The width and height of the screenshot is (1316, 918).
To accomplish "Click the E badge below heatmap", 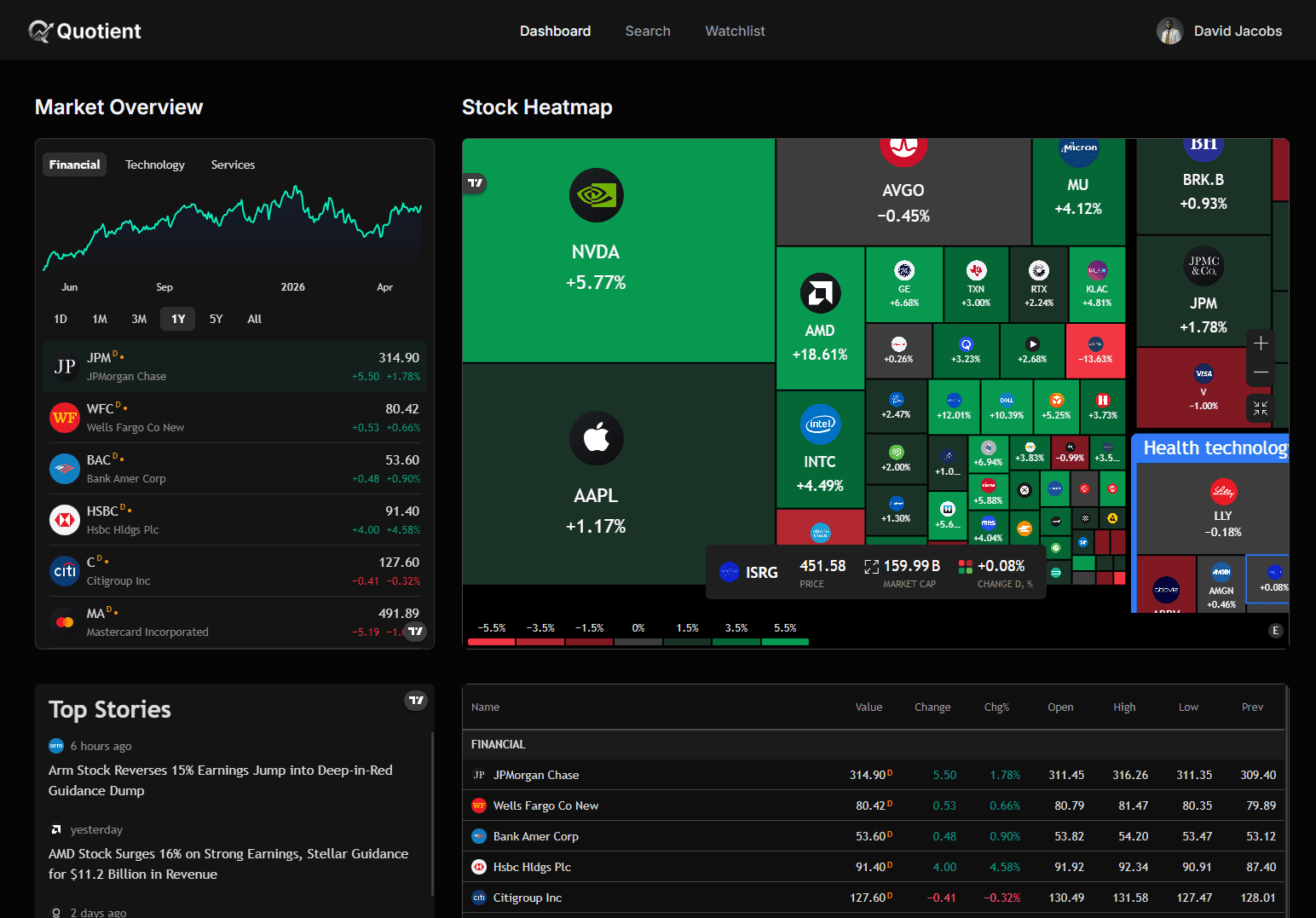I will click(x=1275, y=631).
